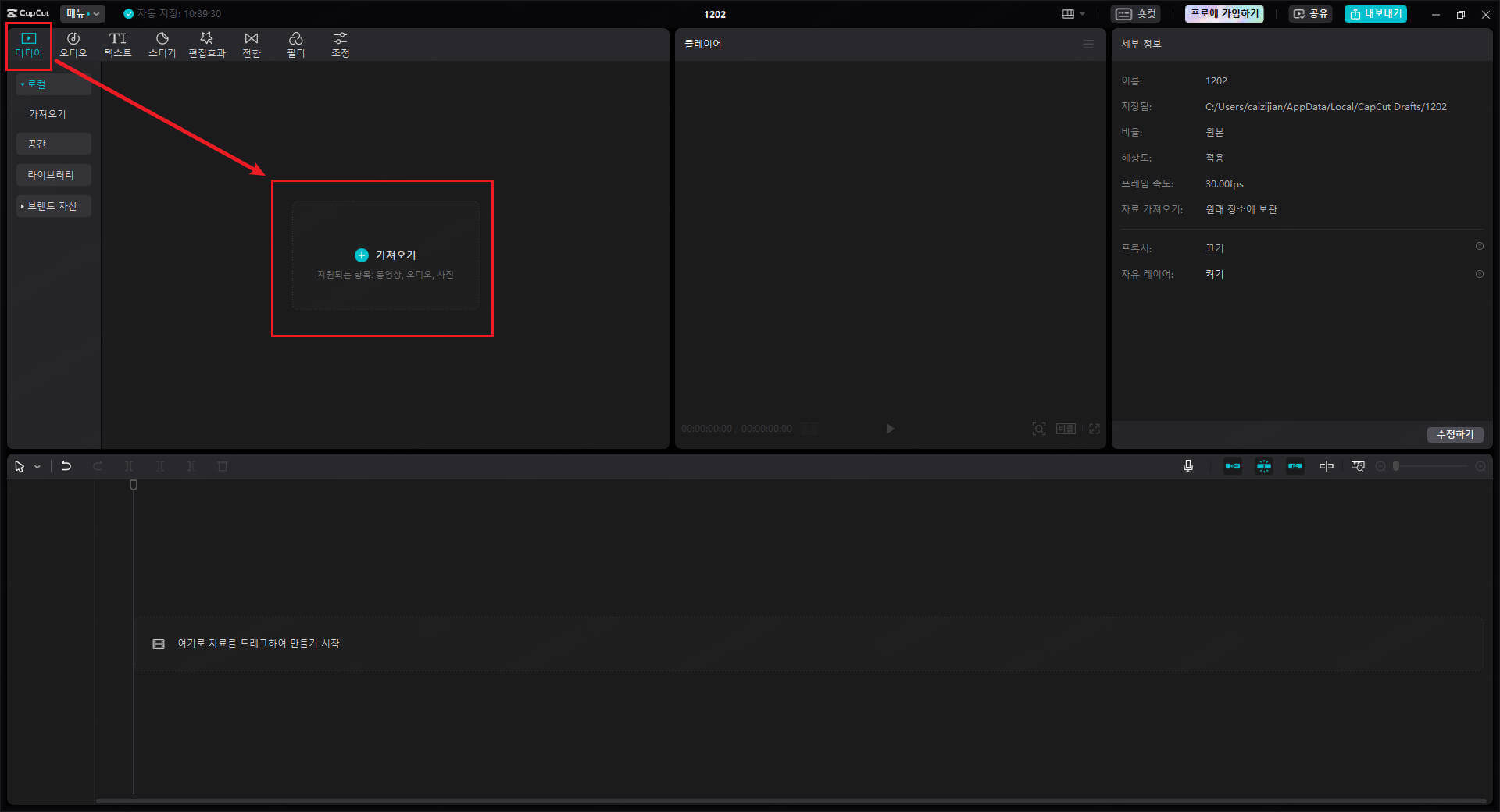The width and height of the screenshot is (1500, 812).
Task: Open the selection tool mode dropdown arrow
Action: pyautogui.click(x=37, y=467)
